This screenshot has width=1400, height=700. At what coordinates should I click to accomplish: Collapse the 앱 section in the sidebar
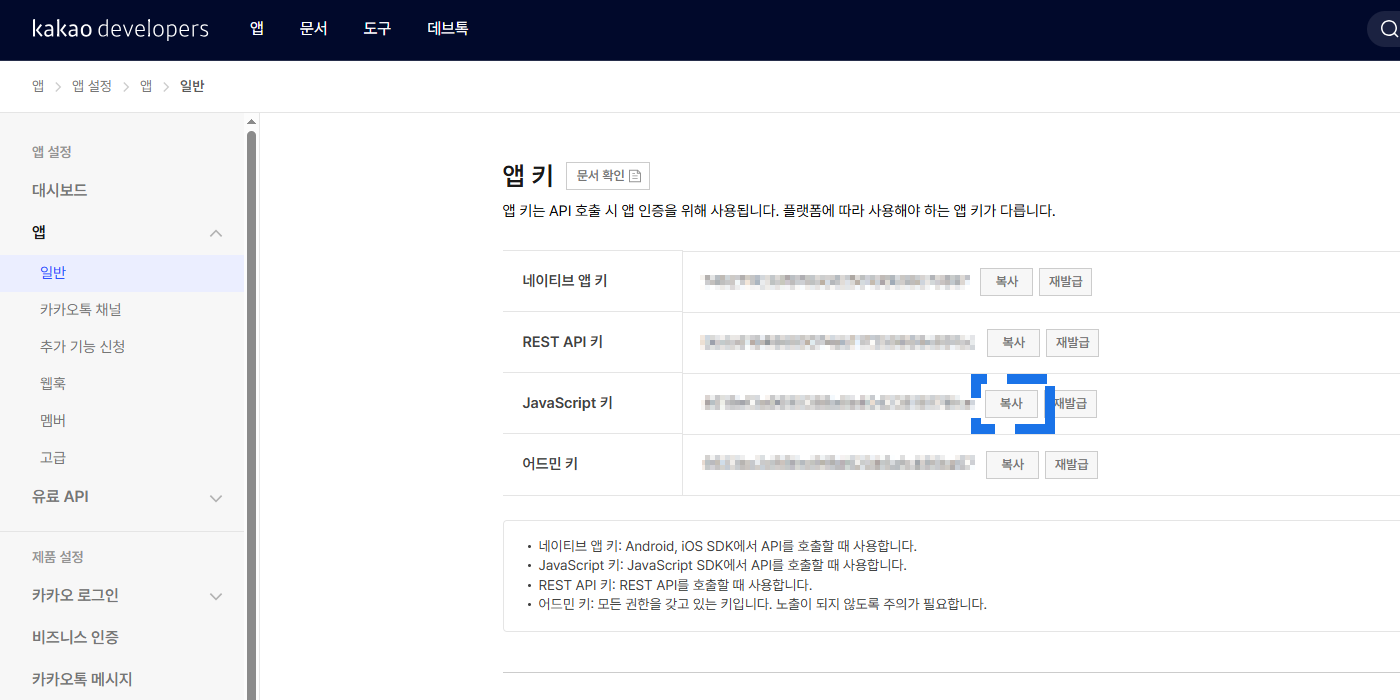pos(216,233)
